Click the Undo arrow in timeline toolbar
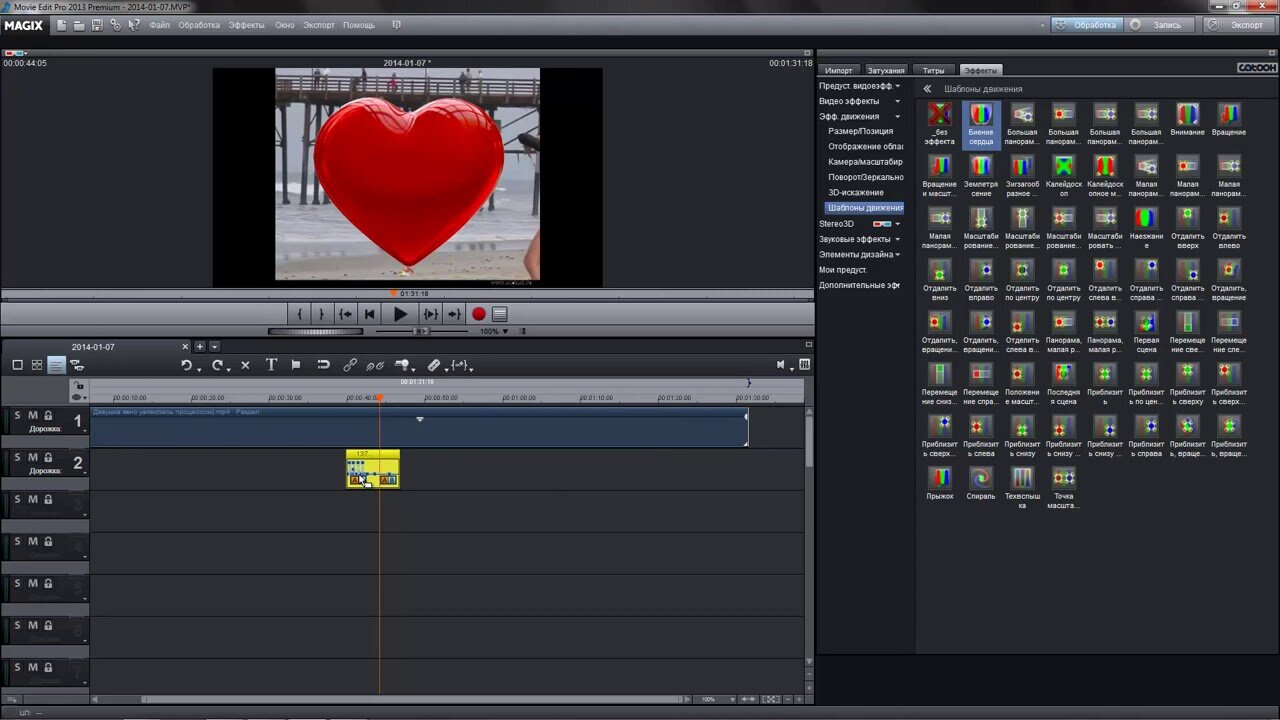 pyautogui.click(x=187, y=365)
